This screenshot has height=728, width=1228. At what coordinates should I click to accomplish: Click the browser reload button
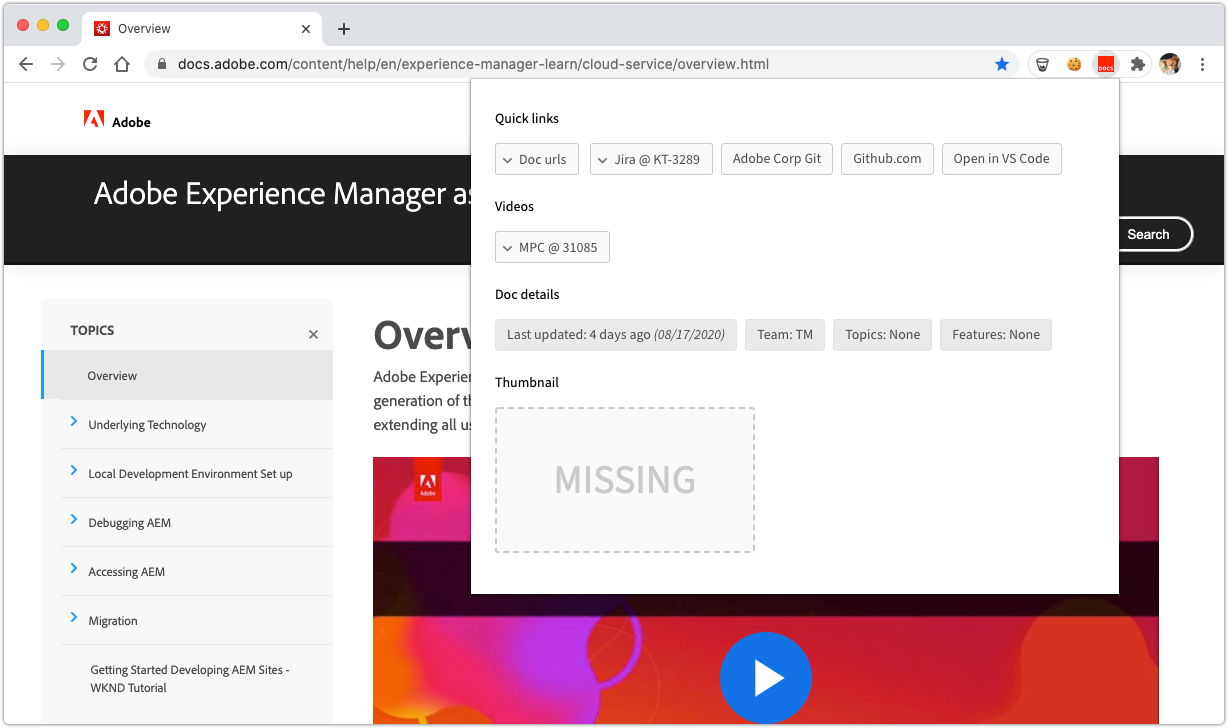pos(90,64)
